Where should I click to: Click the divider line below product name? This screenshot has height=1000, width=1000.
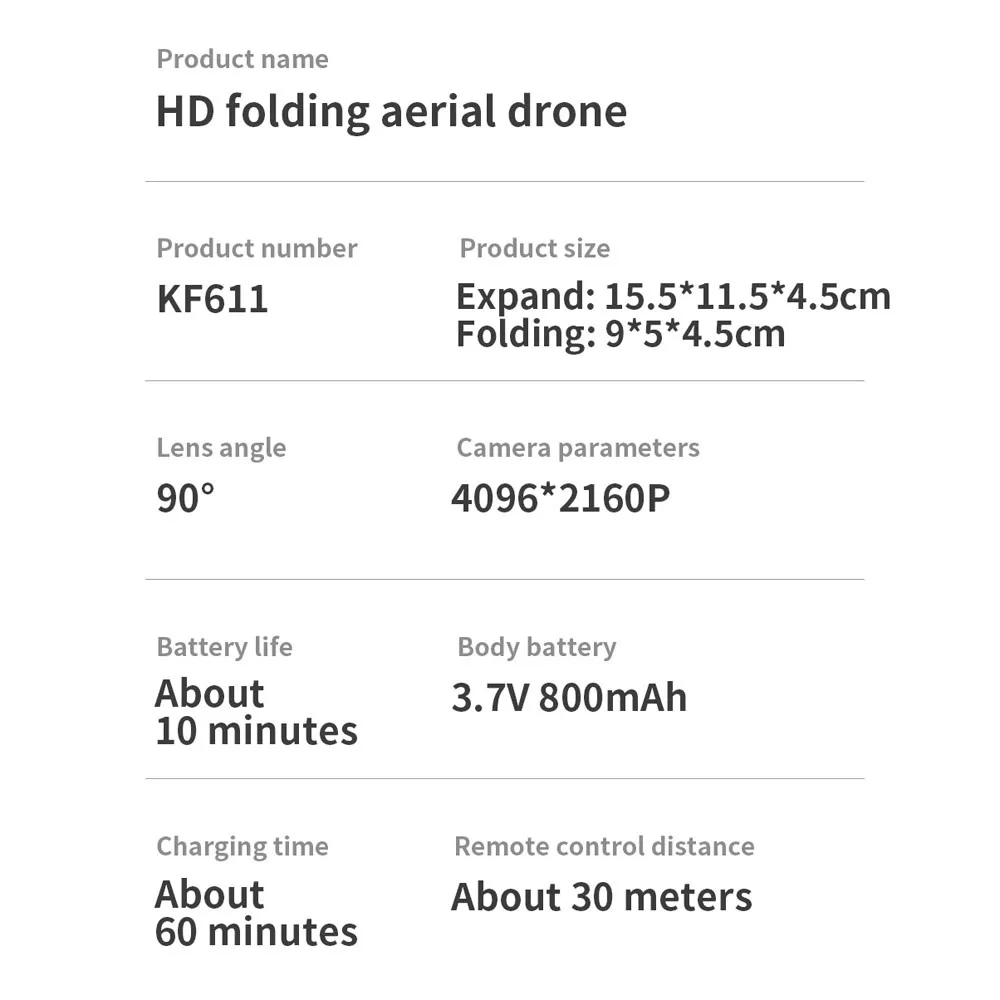504,182
